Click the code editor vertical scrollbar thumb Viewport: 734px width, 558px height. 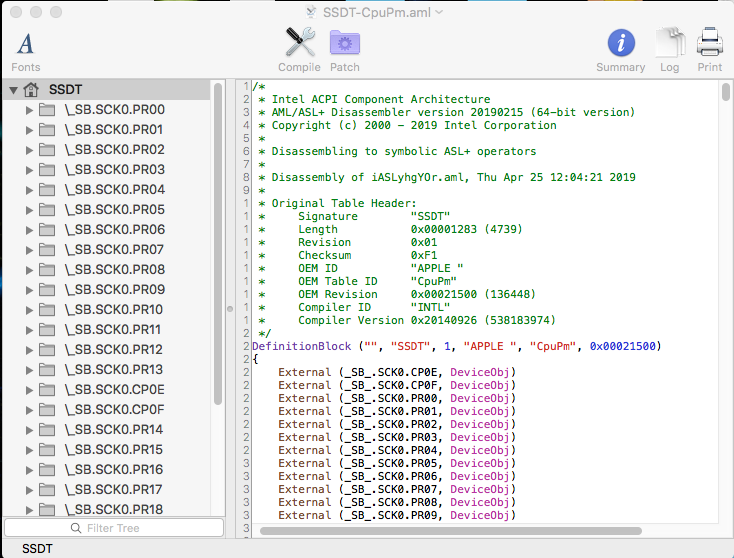click(x=726, y=92)
